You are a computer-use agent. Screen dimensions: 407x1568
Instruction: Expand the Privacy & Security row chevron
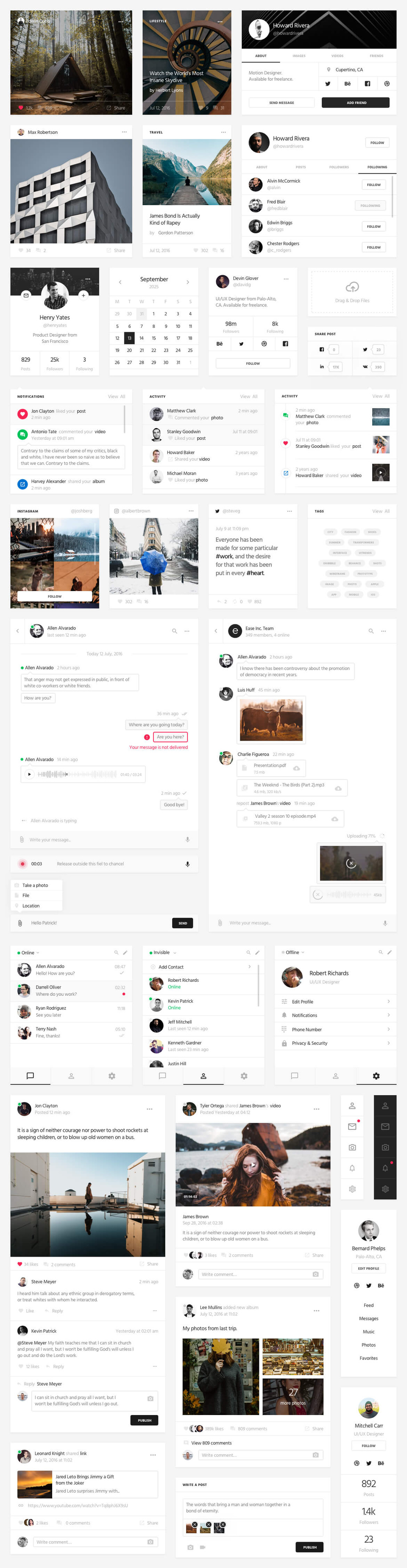[389, 1043]
